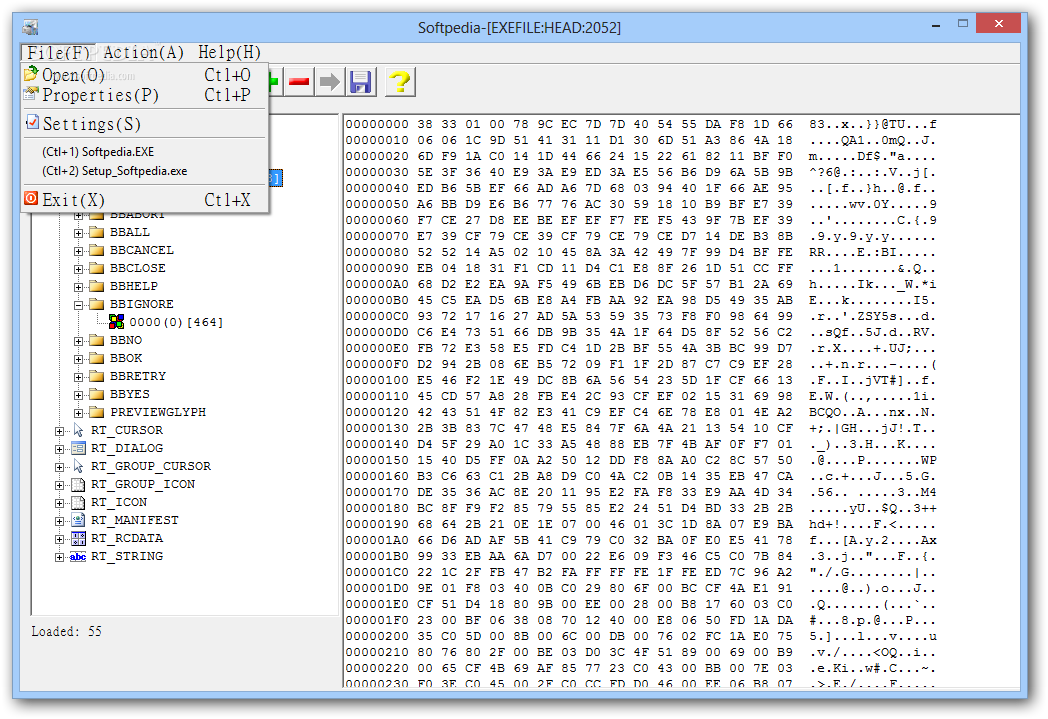Select the BBYES tree label
The image size is (1048, 719).
[130, 394]
